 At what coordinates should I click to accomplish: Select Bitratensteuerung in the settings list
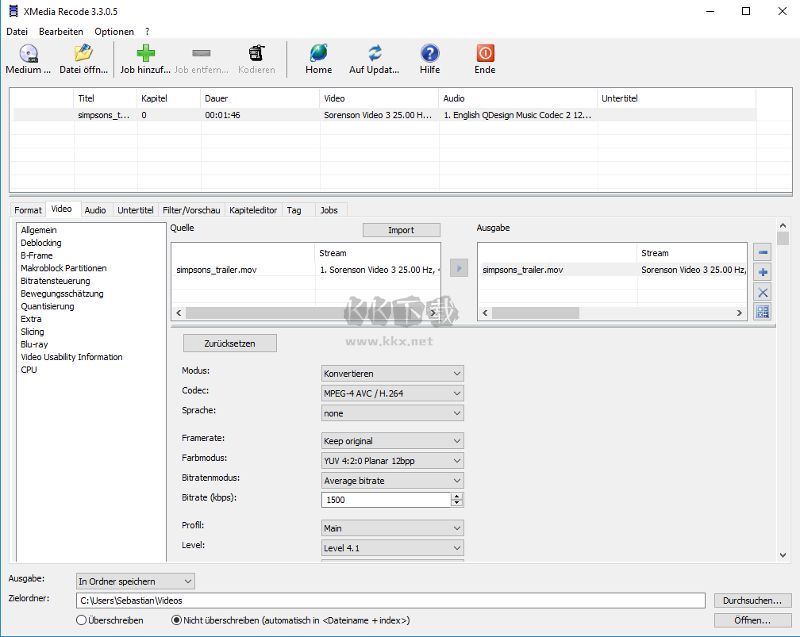pos(56,281)
